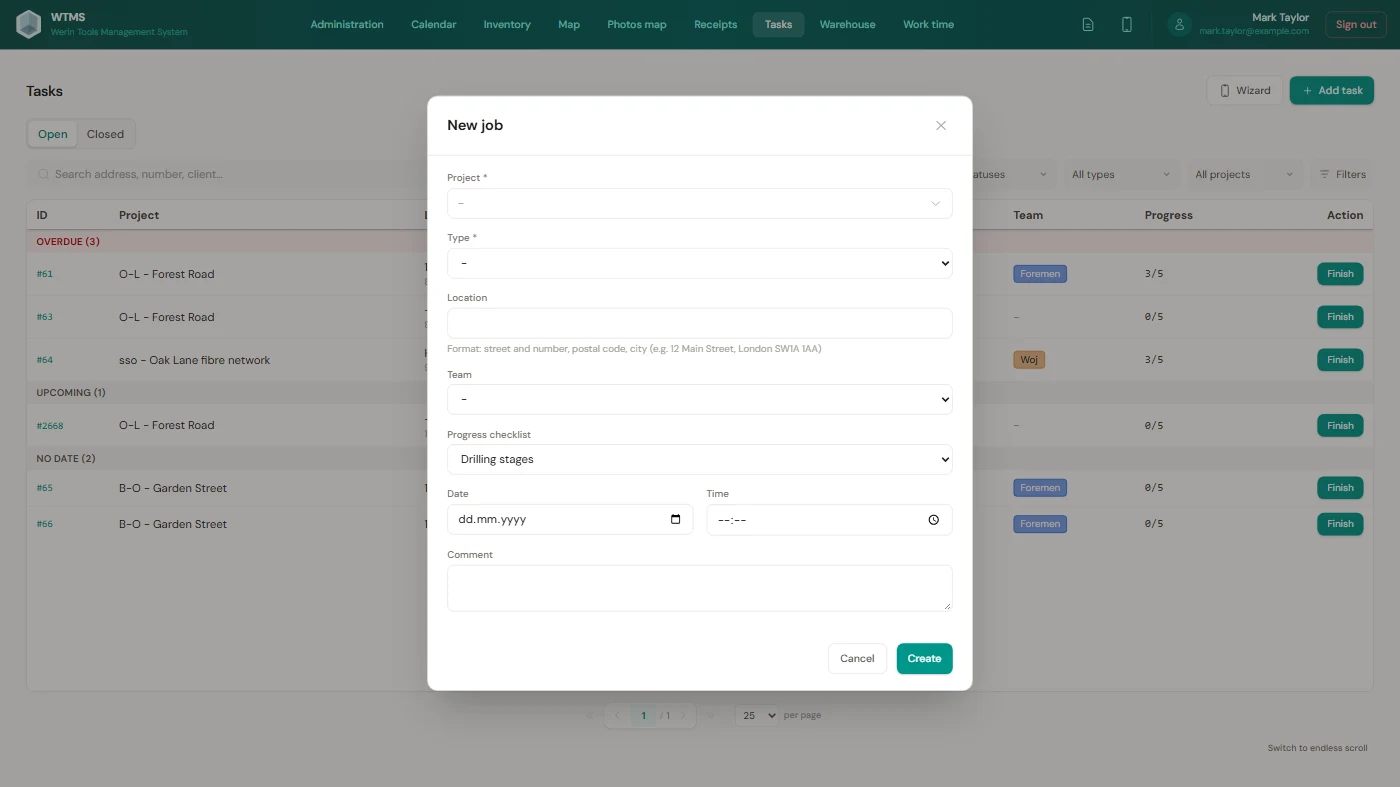The image size is (1400, 787).
Task: Open the Team select box
Action: click(700, 399)
